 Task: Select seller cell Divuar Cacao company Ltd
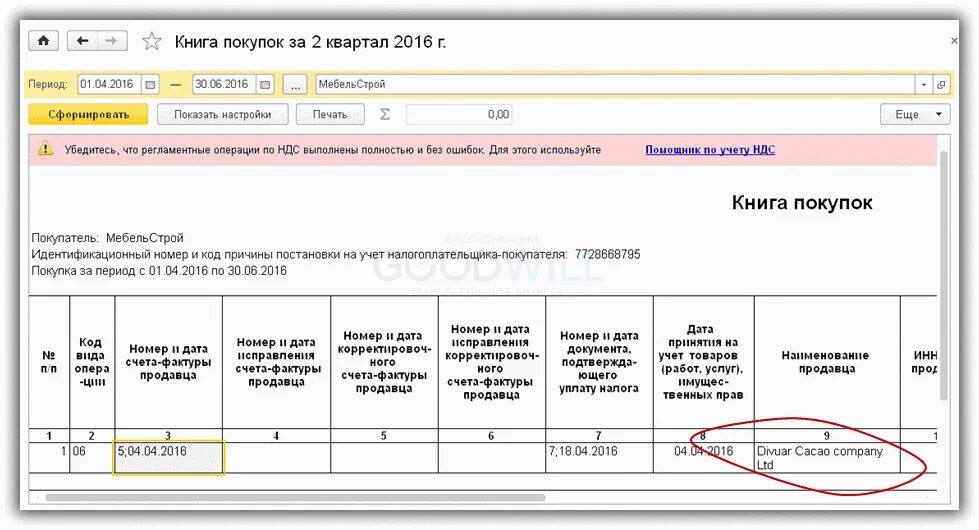[x=827, y=458]
